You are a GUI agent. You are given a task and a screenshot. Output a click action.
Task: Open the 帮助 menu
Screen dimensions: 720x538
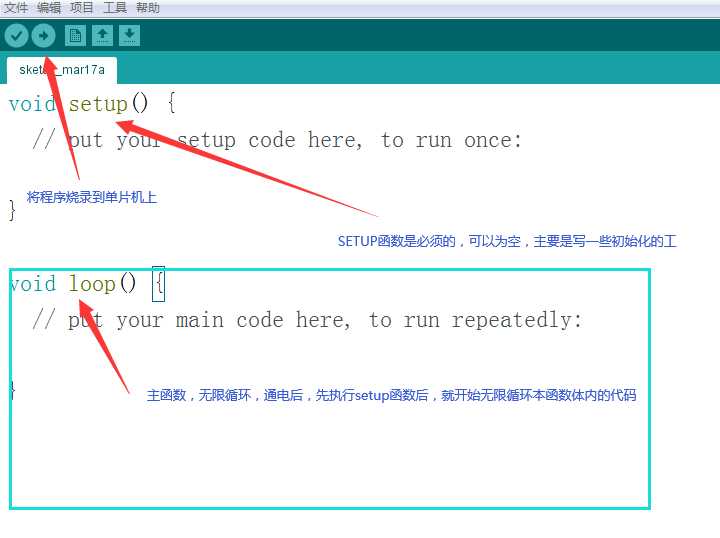(x=148, y=8)
